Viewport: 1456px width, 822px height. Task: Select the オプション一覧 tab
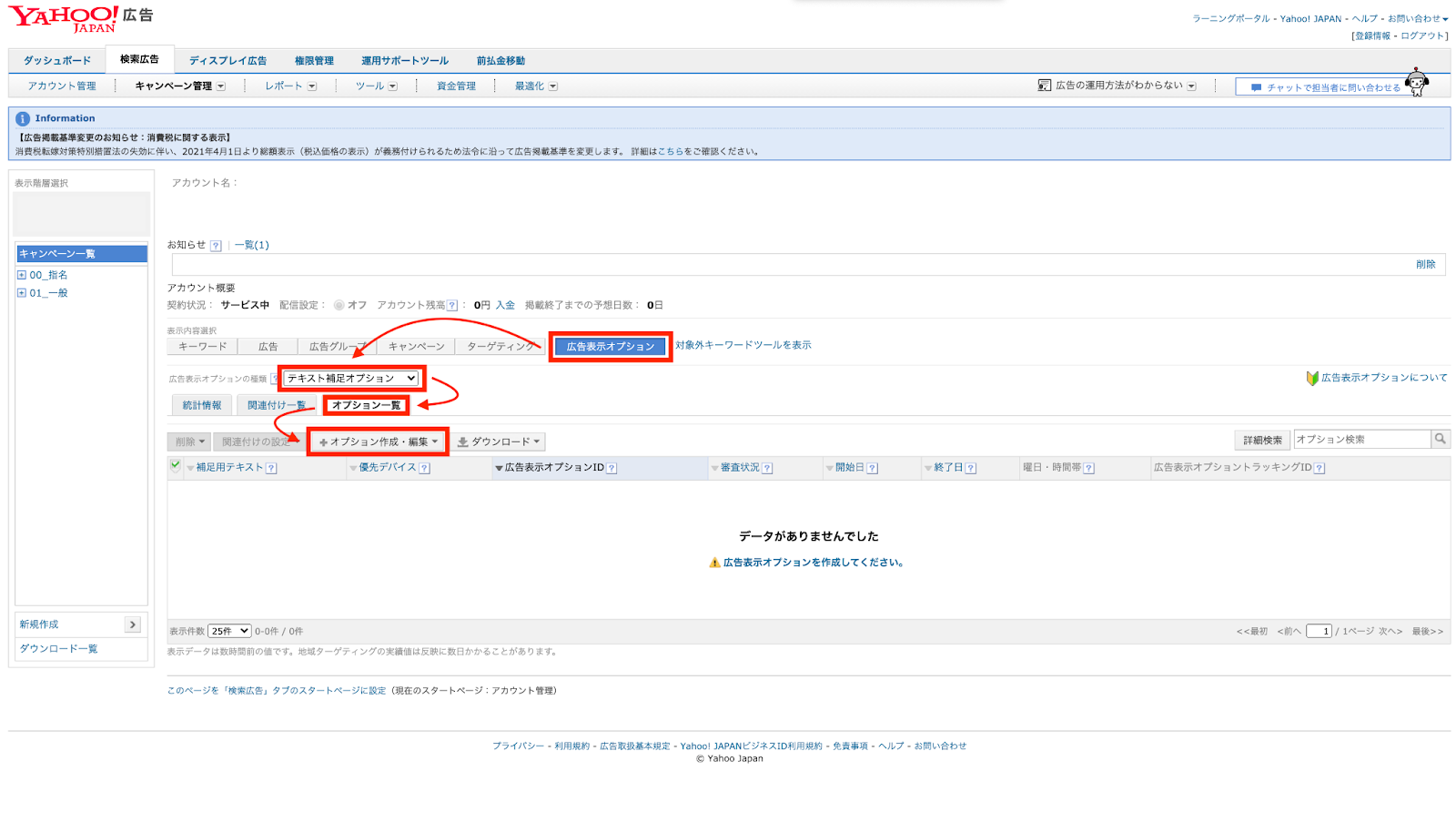[366, 405]
